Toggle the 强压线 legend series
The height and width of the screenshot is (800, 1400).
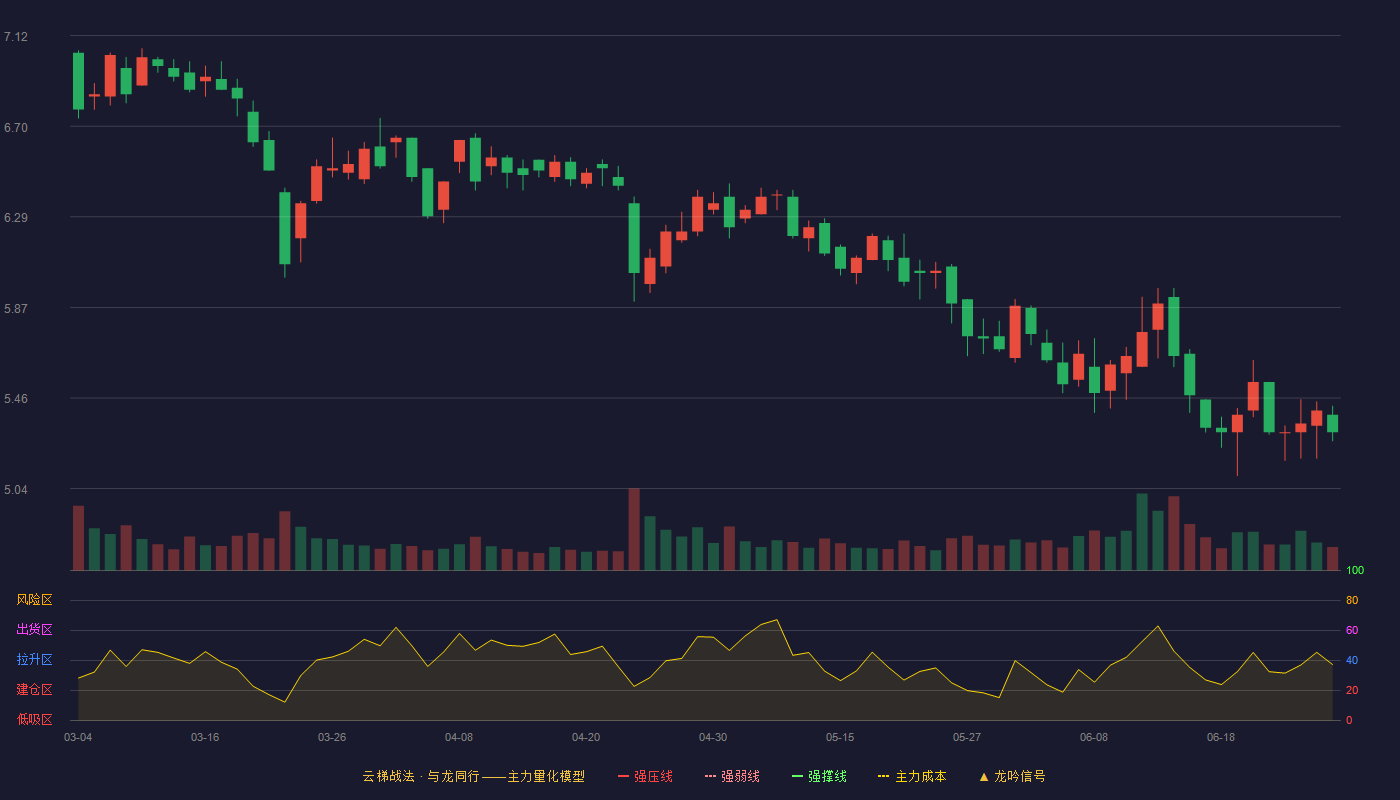[645, 776]
